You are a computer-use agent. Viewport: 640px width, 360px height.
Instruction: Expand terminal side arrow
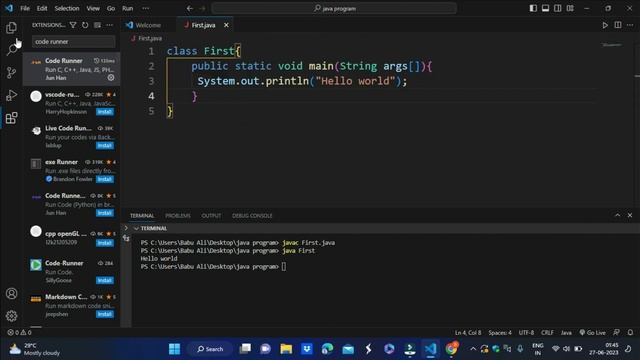tap(126, 228)
